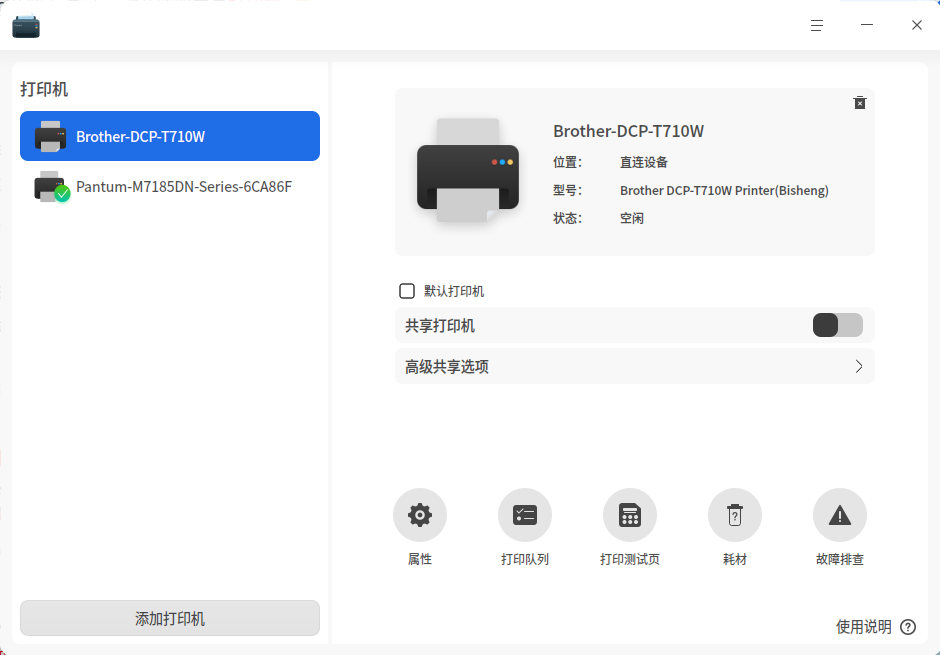Select Pantum-M7185DN-Series-6CA86F in printer list
This screenshot has height=655, width=940.
point(170,186)
